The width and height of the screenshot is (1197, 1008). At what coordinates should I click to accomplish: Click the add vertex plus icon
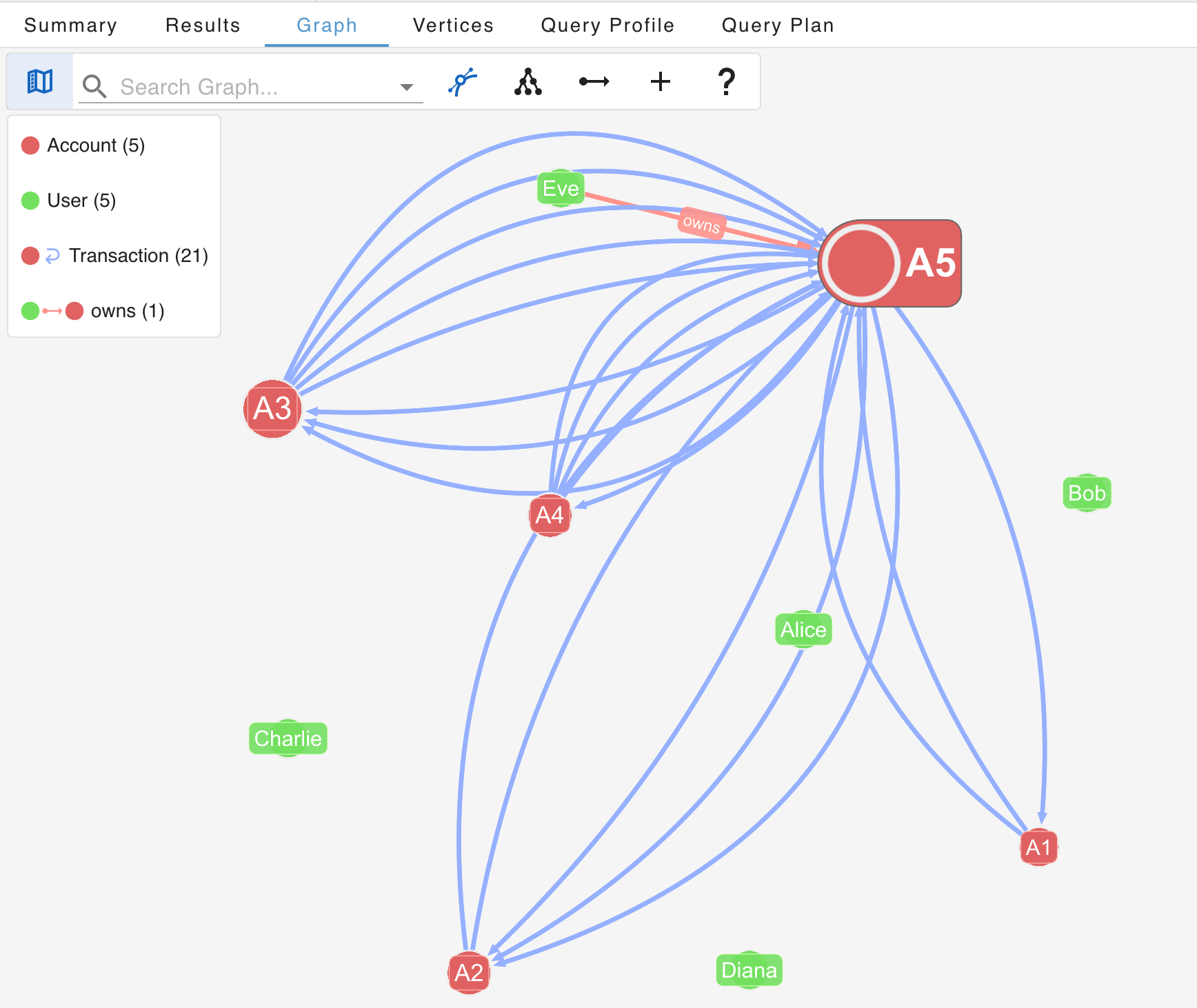660,81
